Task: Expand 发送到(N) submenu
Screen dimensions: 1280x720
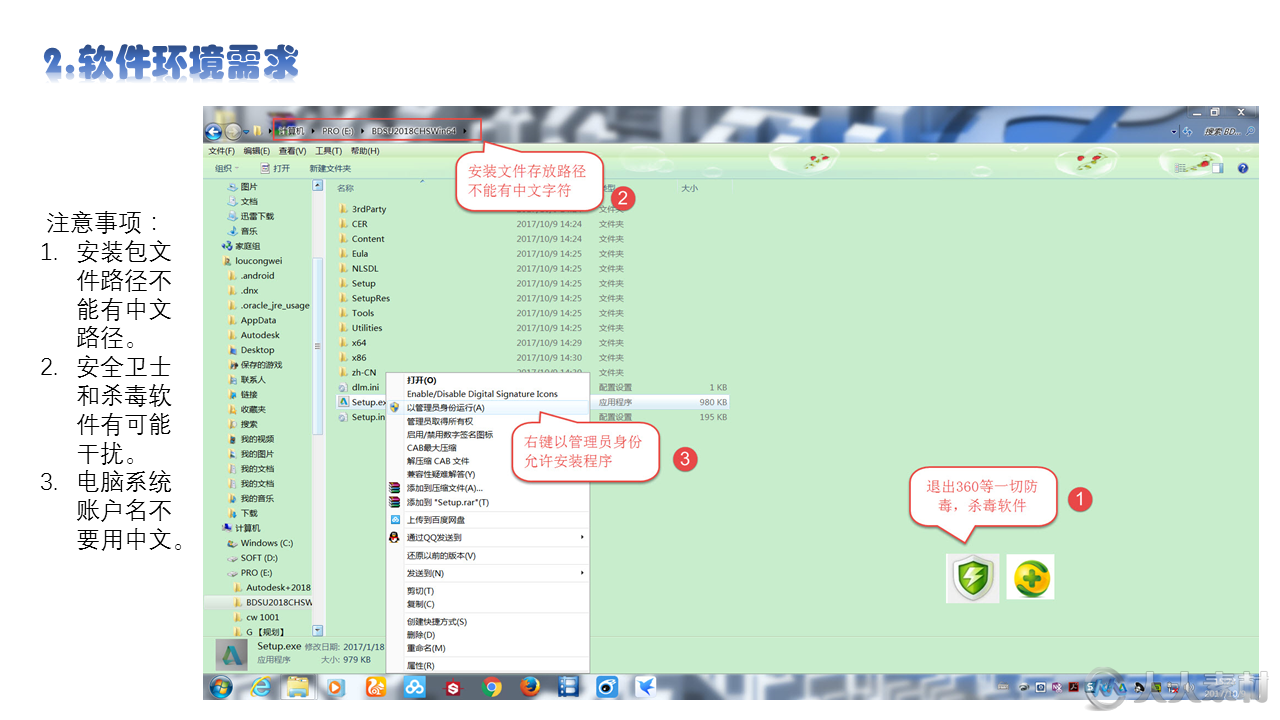Action: (x=488, y=573)
